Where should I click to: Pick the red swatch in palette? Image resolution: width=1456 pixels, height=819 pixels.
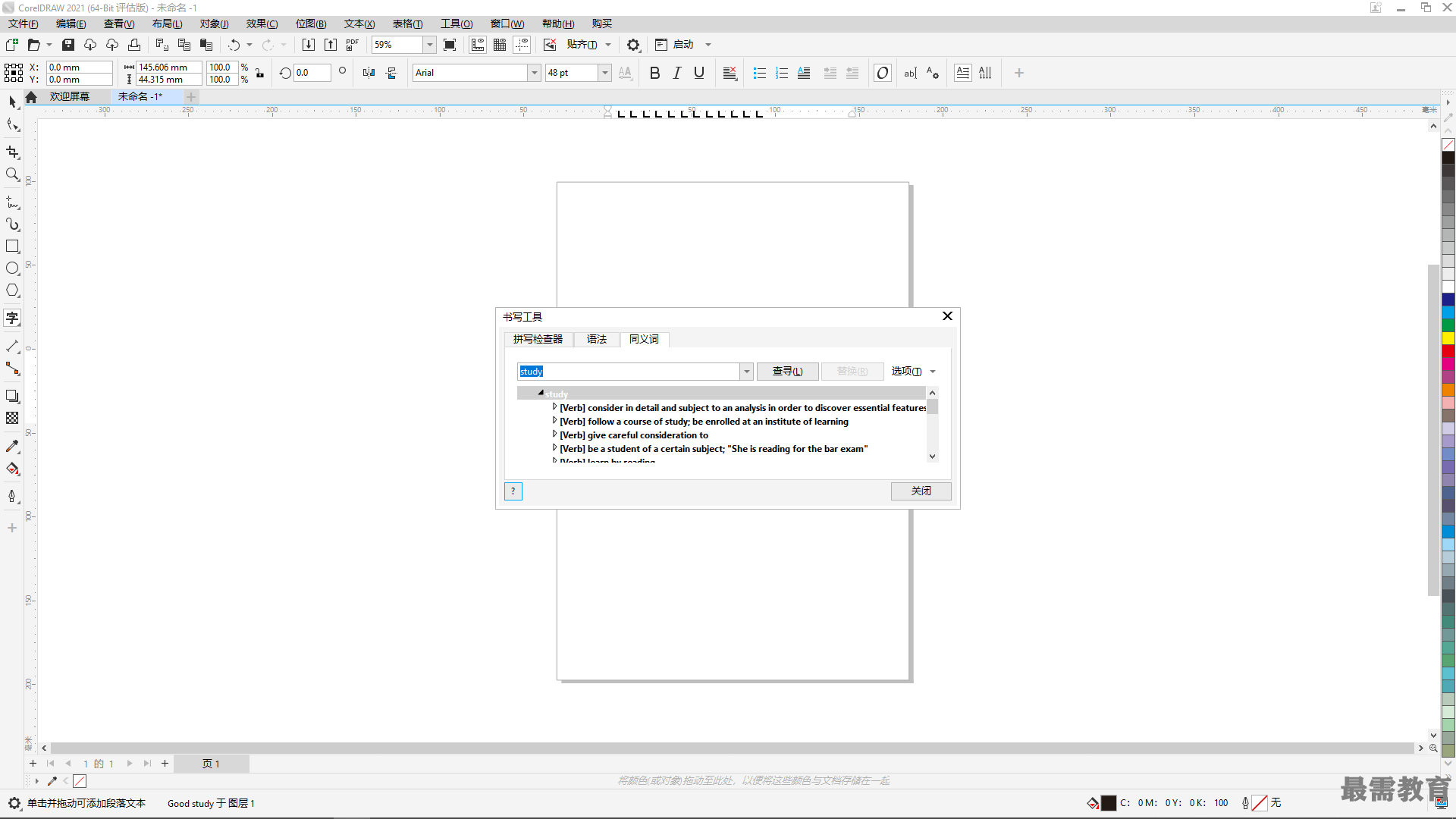1448,351
